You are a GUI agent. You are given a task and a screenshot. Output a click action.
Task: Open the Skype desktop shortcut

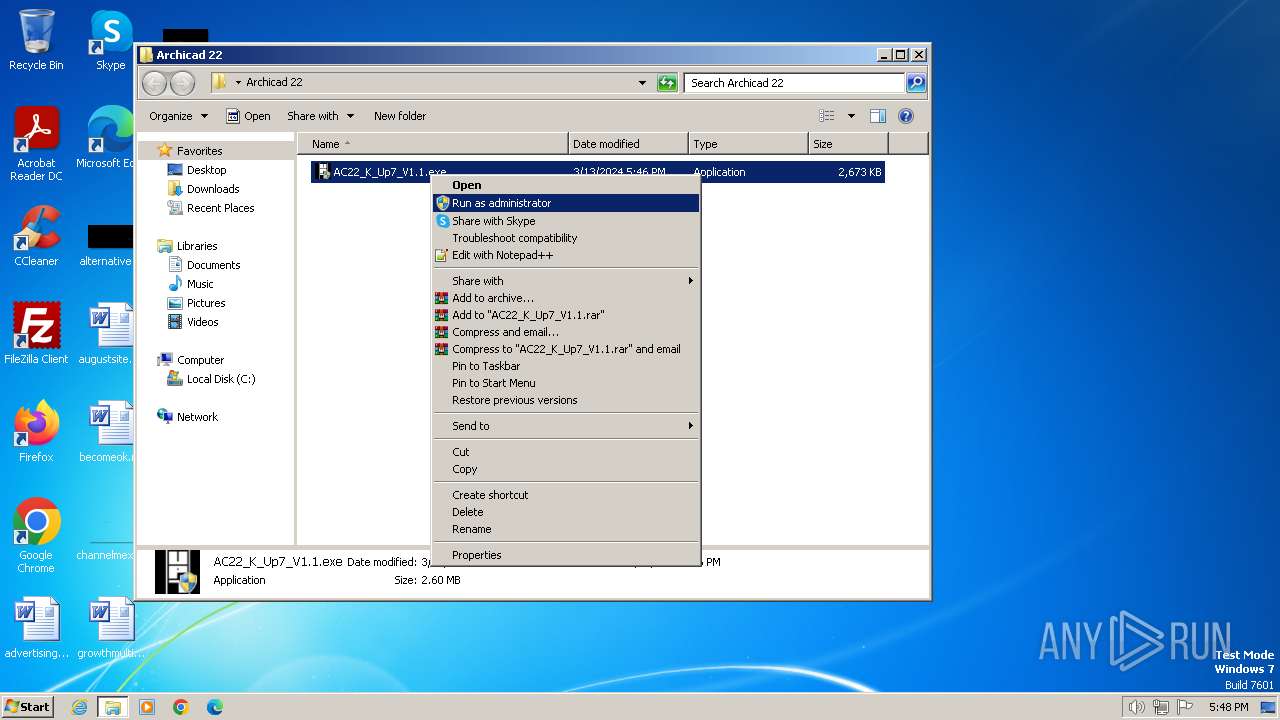click(x=110, y=40)
